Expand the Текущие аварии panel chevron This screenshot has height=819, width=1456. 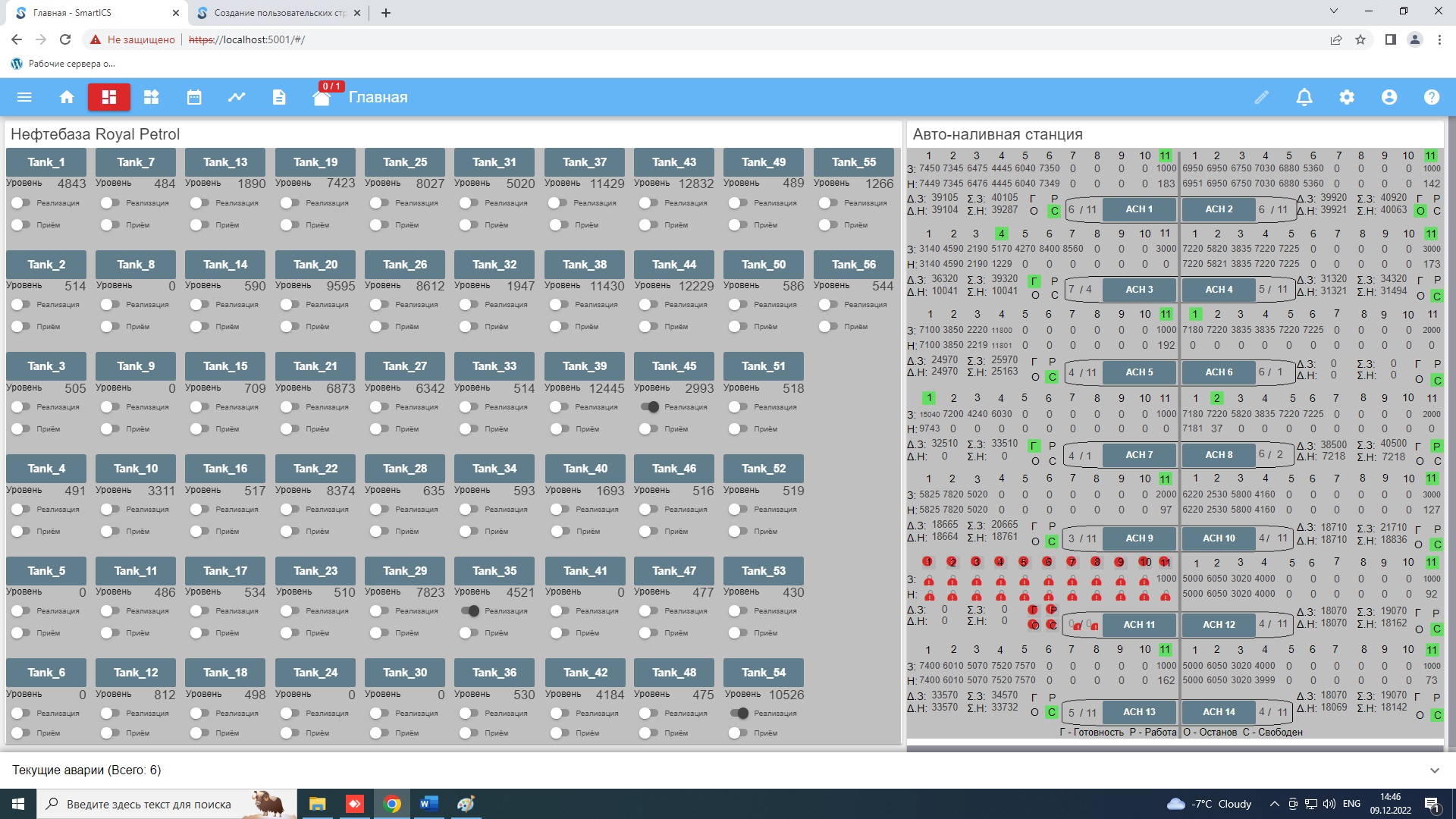[x=1434, y=770]
